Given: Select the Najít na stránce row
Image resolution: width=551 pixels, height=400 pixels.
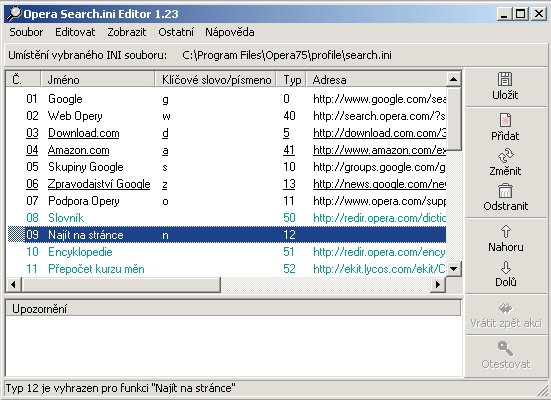Looking at the screenshot, I should pyautogui.click(x=227, y=235).
